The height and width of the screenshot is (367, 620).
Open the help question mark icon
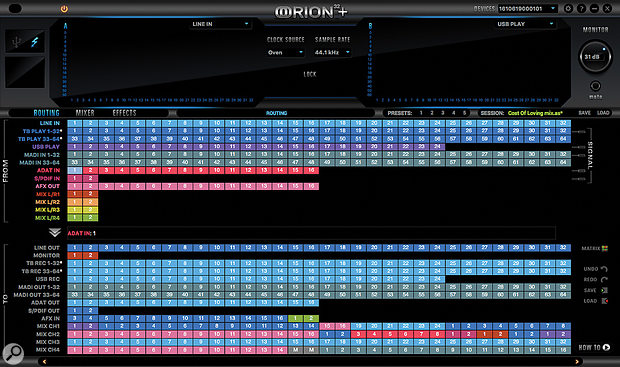581,8
